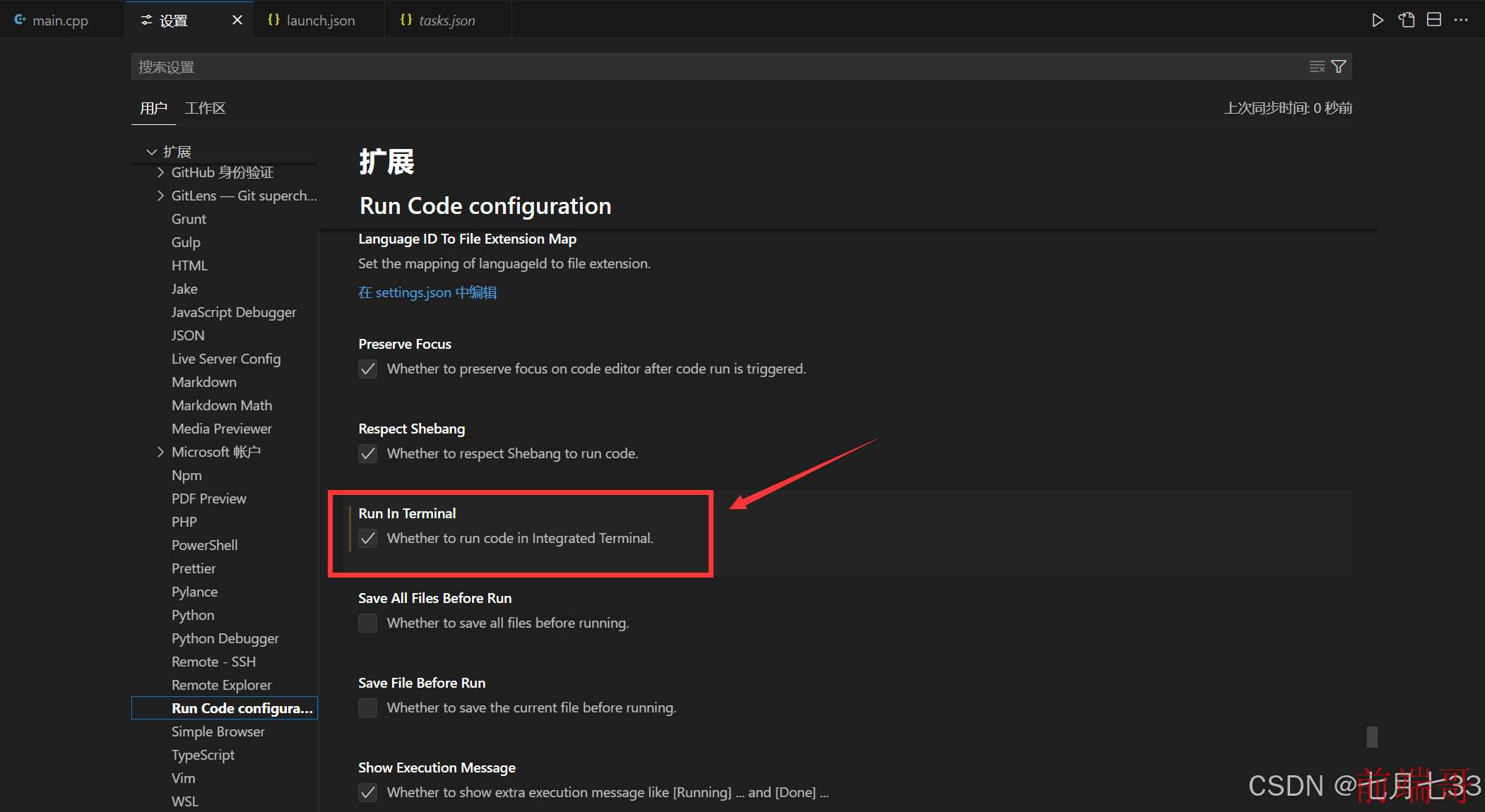The width and height of the screenshot is (1485, 812).
Task: Select HTML extension settings
Action: 225,265
